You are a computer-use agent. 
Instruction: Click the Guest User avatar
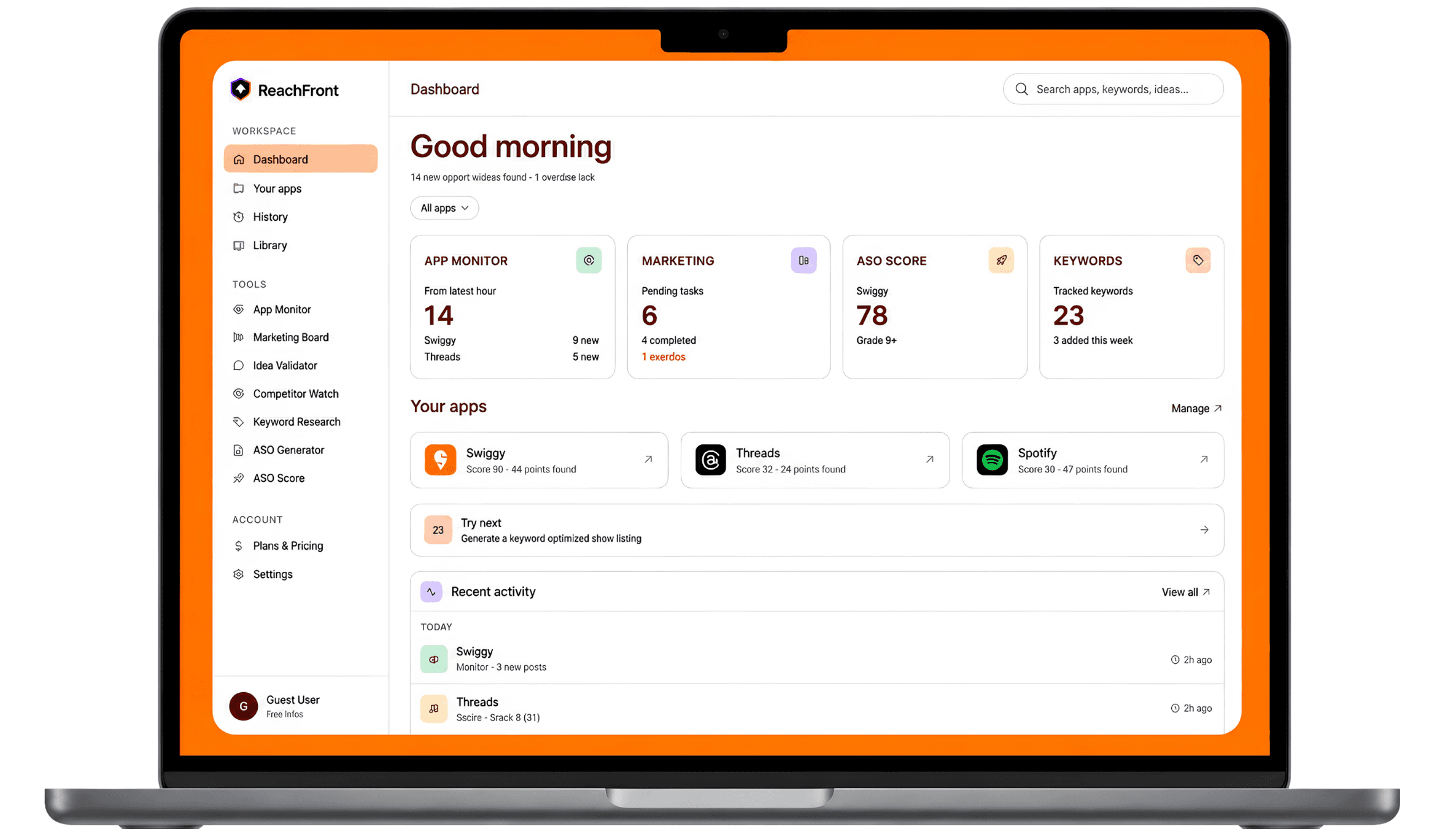[244, 706]
